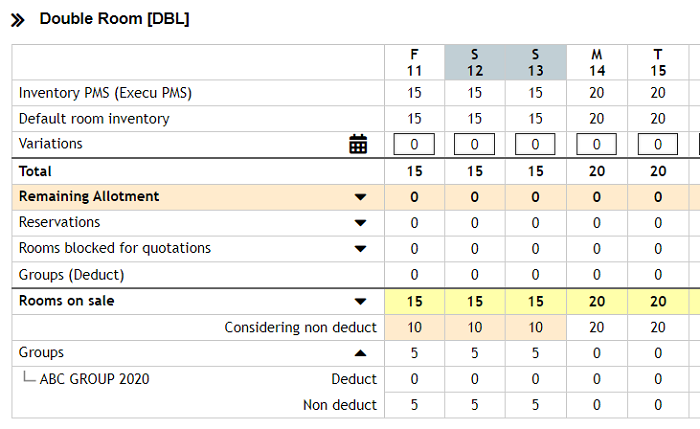Select the Variations field for Saturday 12
Screen dimensions: 700x429
click(474, 144)
